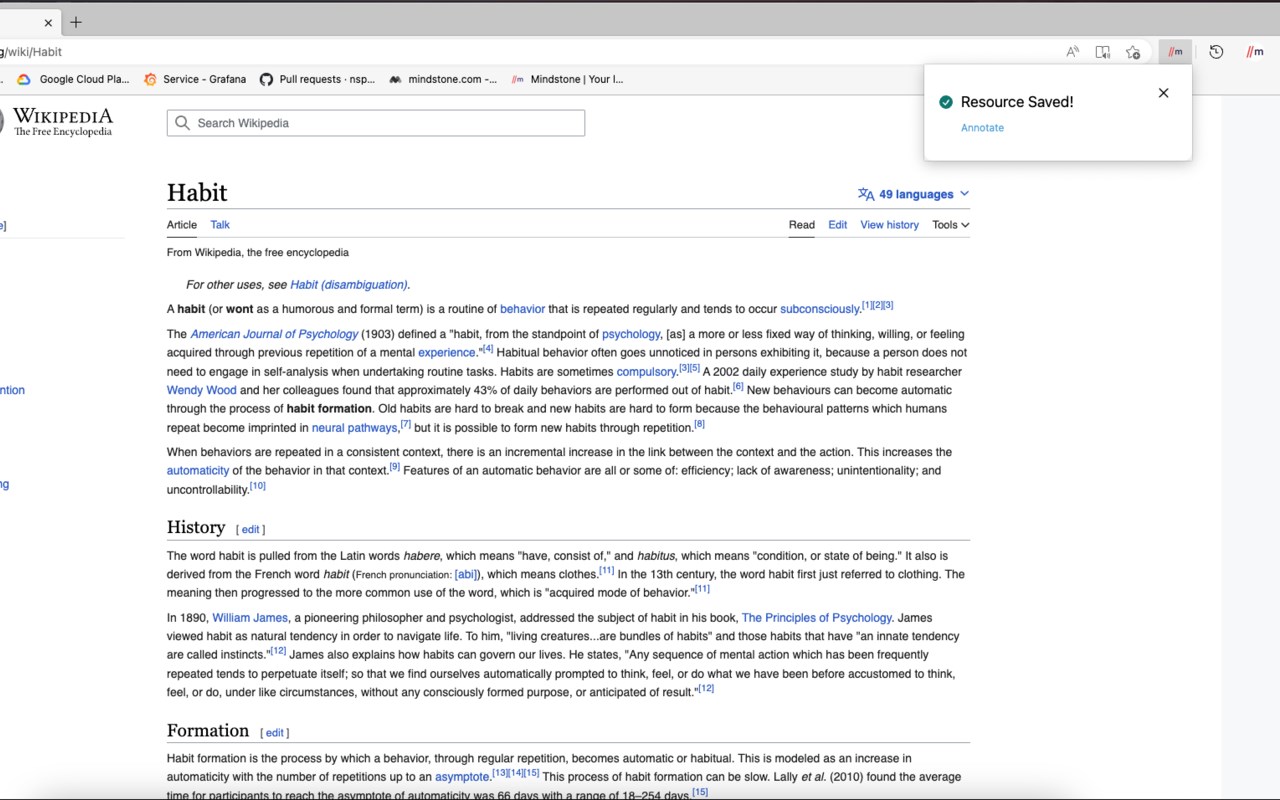Select the Read tab
The width and height of the screenshot is (1280, 800).
[x=802, y=225]
